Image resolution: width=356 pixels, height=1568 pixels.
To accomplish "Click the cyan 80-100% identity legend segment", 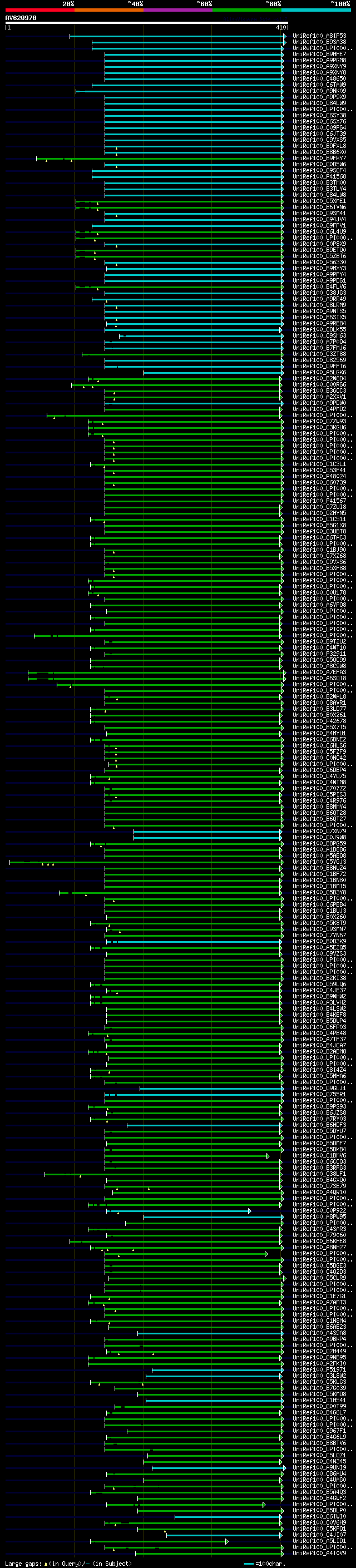I will coord(316,10).
